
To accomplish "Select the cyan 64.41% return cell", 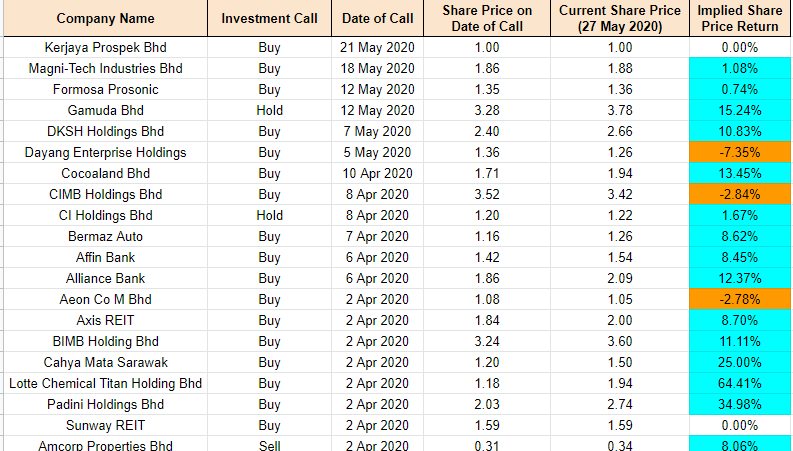I will tap(739, 383).
